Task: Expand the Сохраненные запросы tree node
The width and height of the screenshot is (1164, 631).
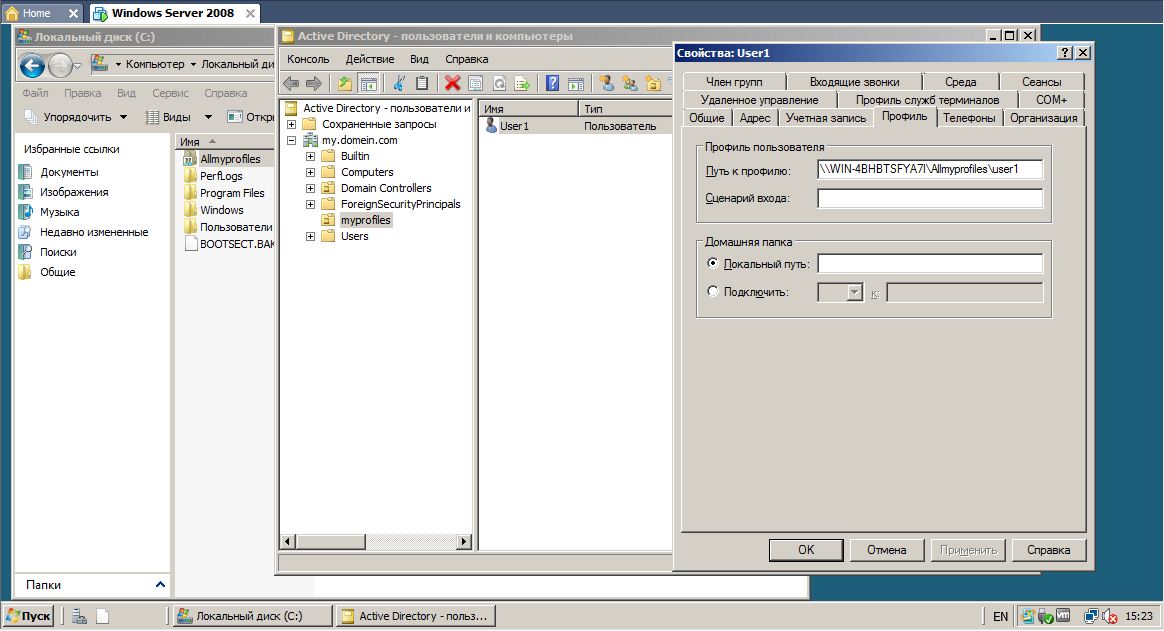Action: [x=291, y=124]
